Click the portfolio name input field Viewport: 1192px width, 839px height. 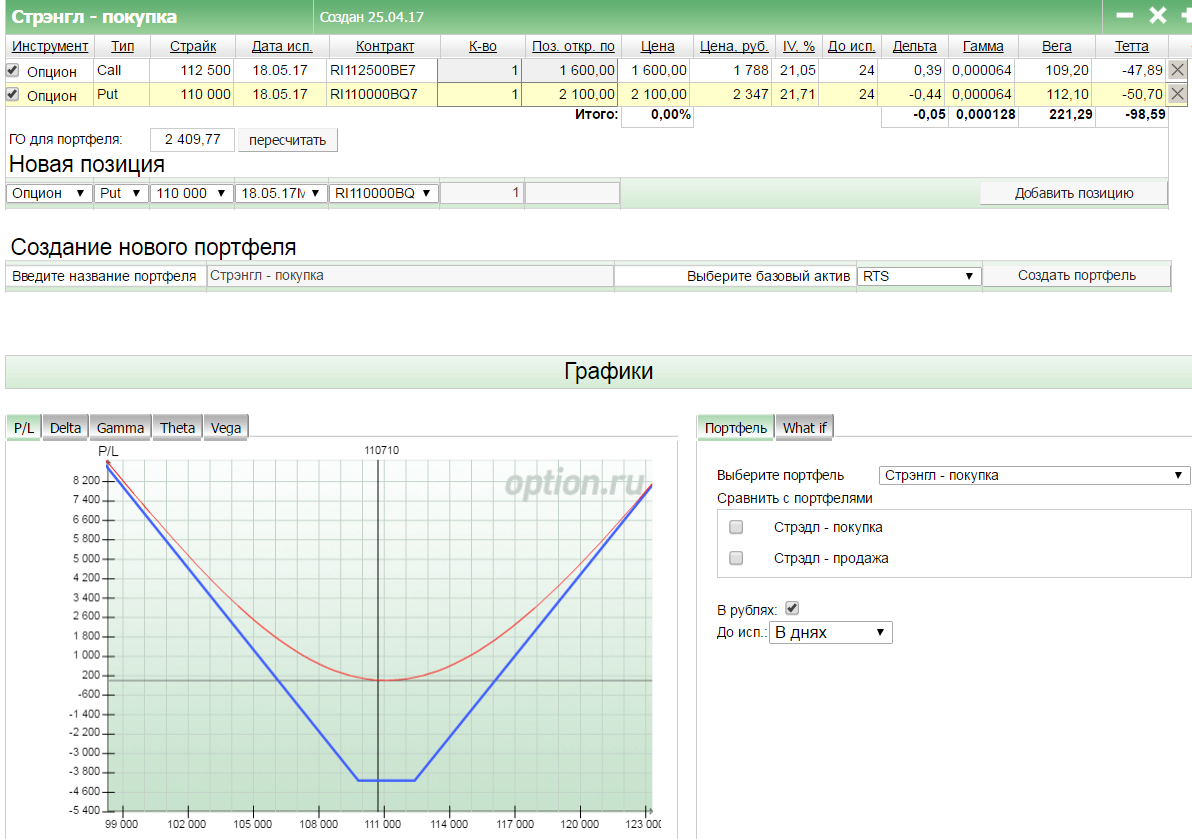click(410, 276)
